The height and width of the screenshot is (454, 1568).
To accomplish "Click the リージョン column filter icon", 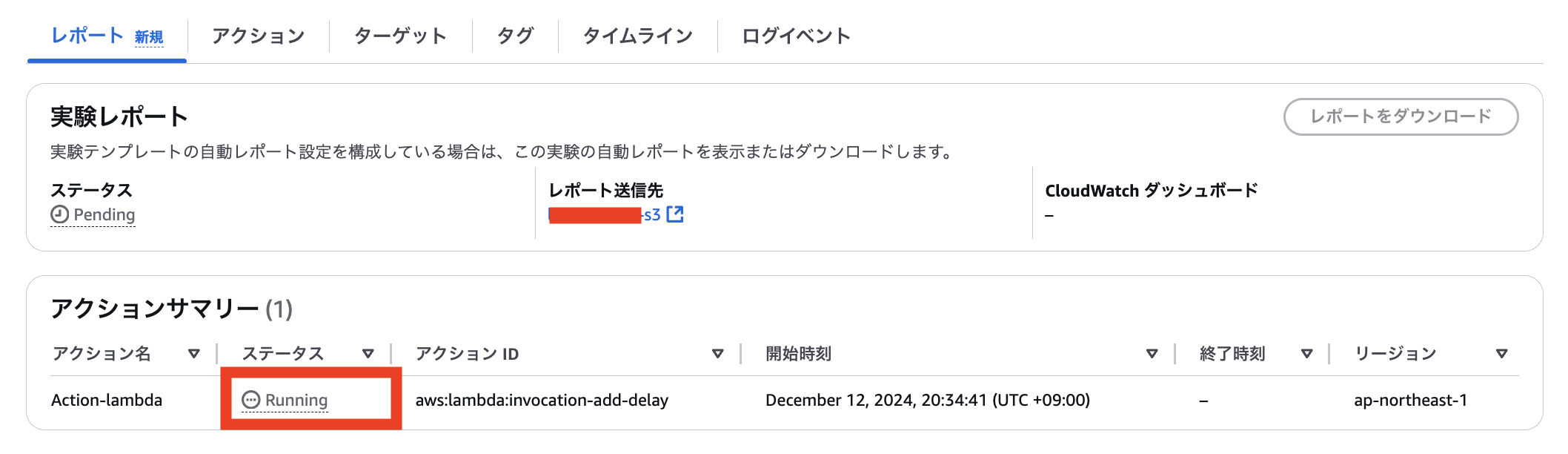I will pos(1504,354).
